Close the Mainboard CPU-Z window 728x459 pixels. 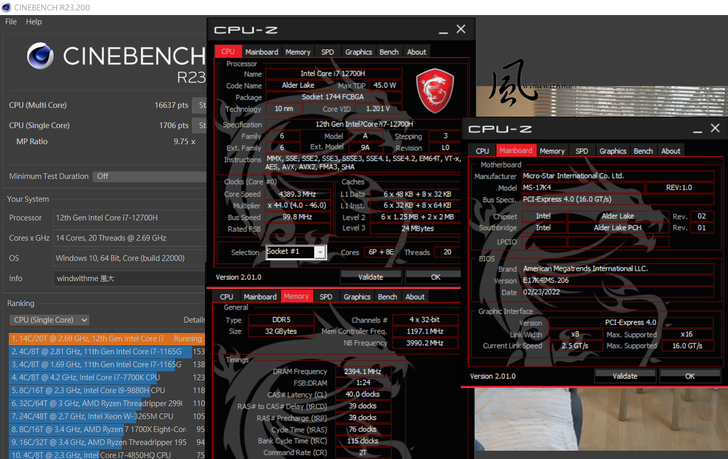coord(714,129)
